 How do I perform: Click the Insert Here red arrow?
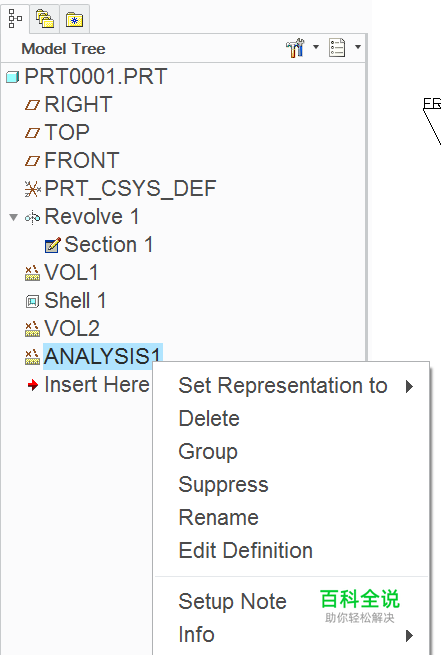coord(33,385)
